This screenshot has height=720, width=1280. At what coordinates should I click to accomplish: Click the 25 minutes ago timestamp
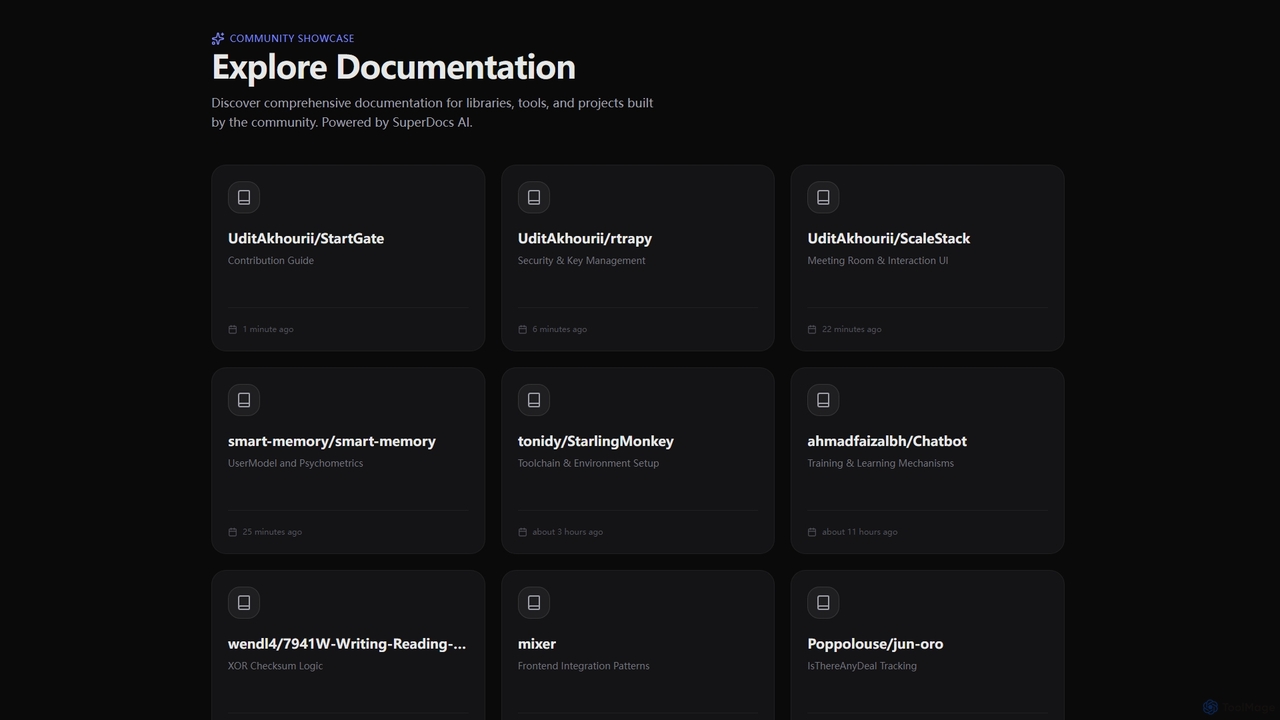[272, 532]
